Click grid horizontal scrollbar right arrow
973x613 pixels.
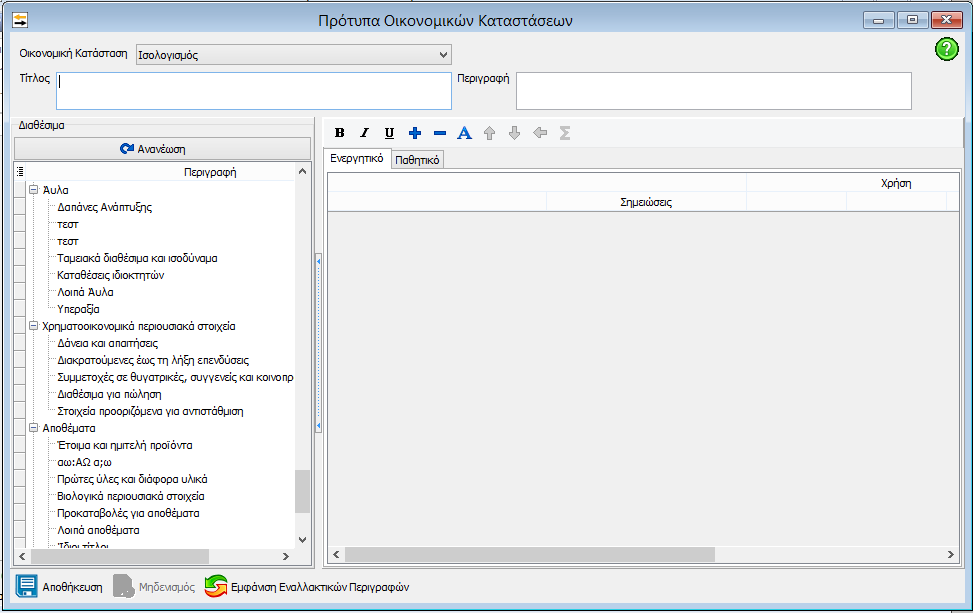tap(951, 555)
